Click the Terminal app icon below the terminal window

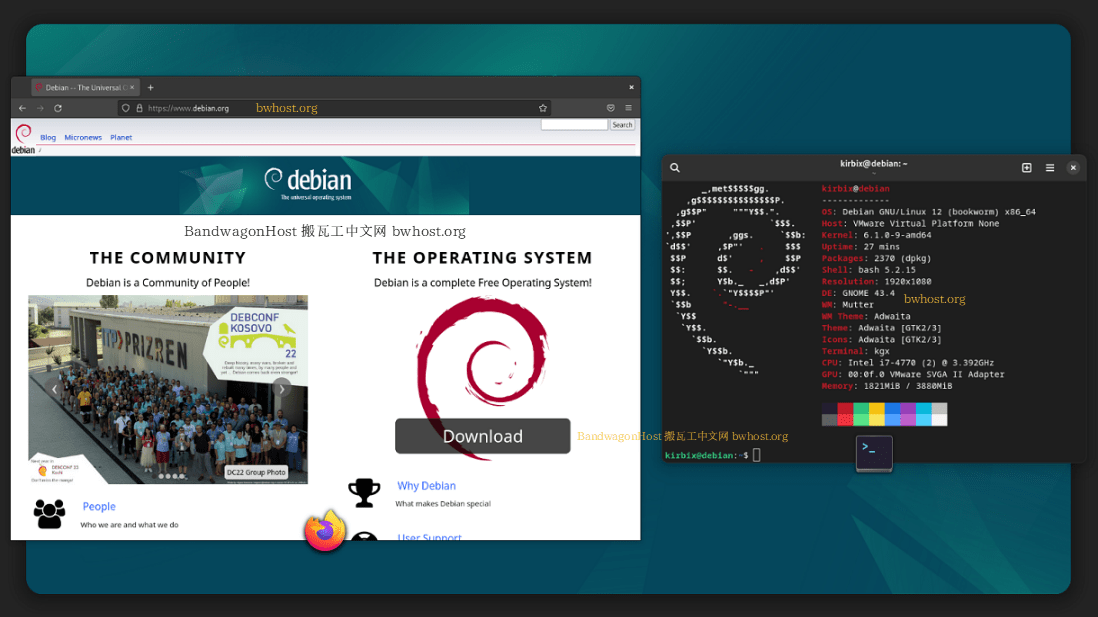click(874, 453)
